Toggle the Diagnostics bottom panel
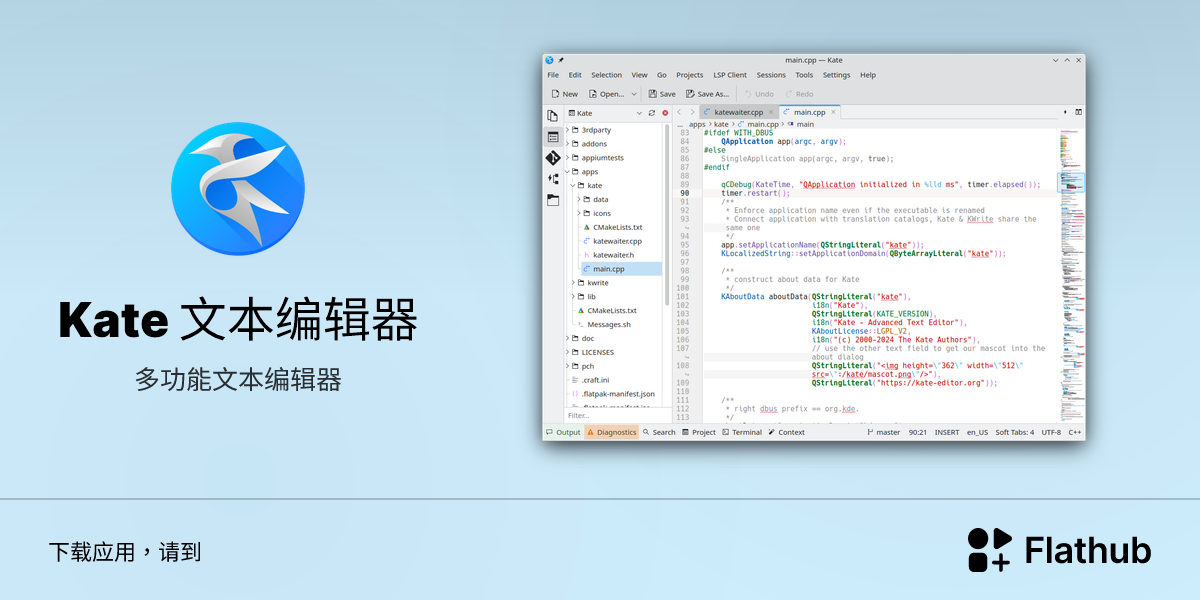 point(611,432)
